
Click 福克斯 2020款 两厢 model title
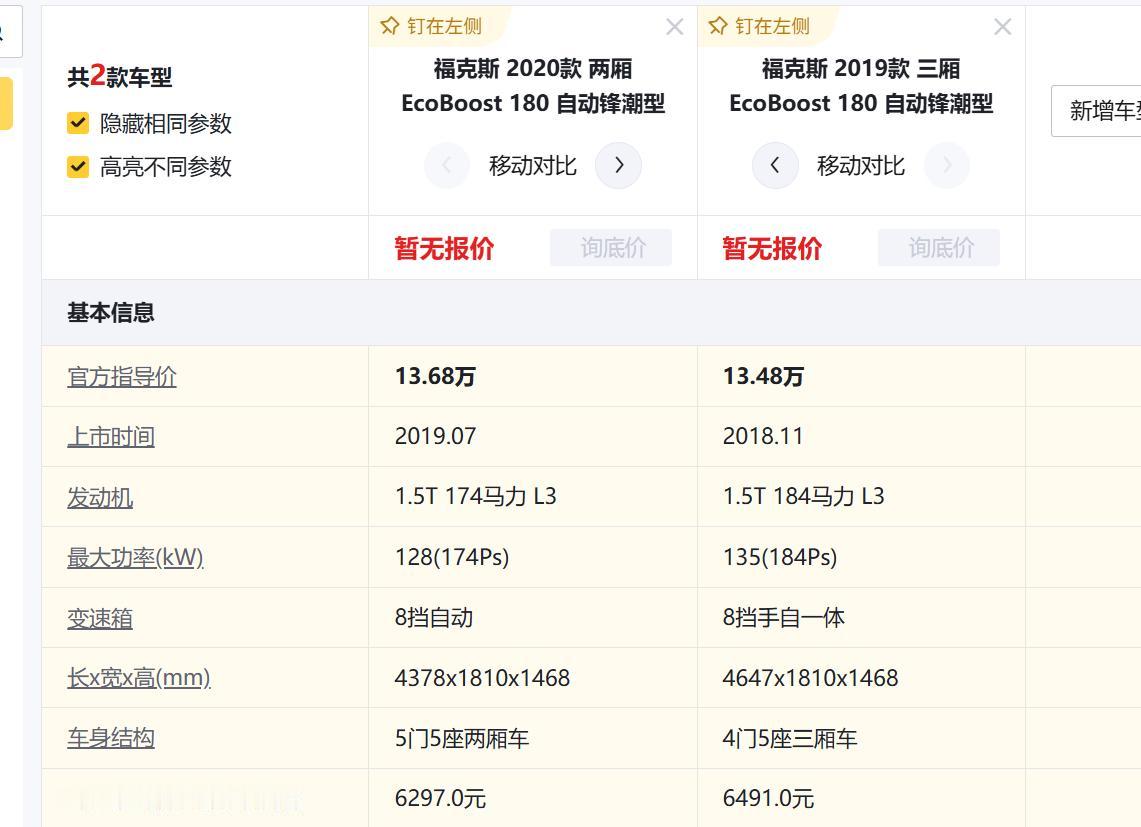533,86
